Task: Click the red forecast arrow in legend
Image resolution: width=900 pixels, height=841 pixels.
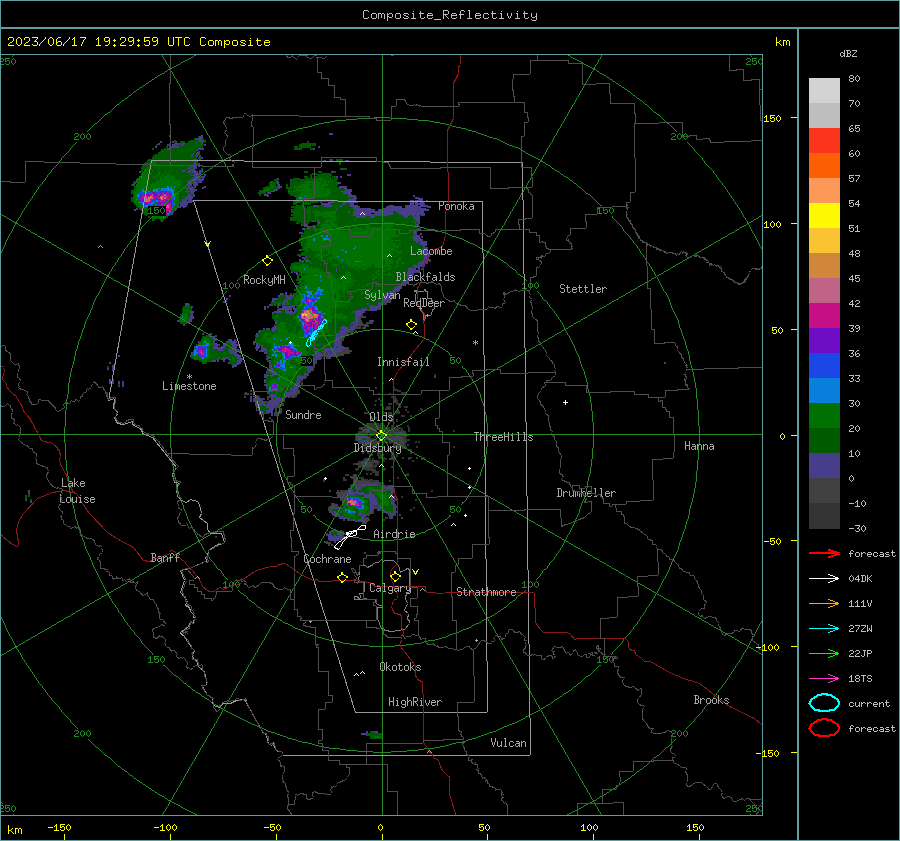Action: (x=824, y=553)
